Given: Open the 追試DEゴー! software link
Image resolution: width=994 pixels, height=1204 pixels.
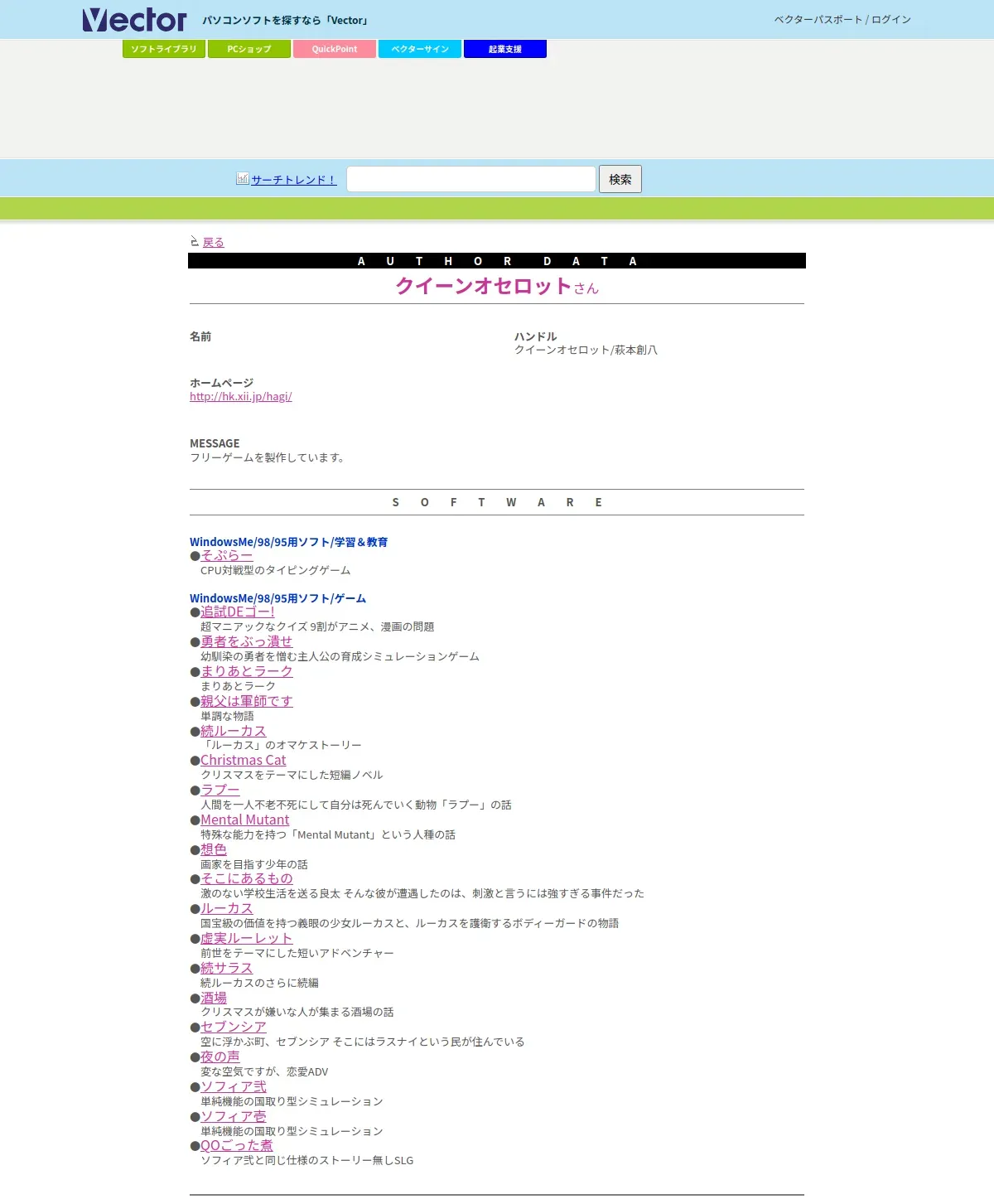Looking at the screenshot, I should point(238,612).
